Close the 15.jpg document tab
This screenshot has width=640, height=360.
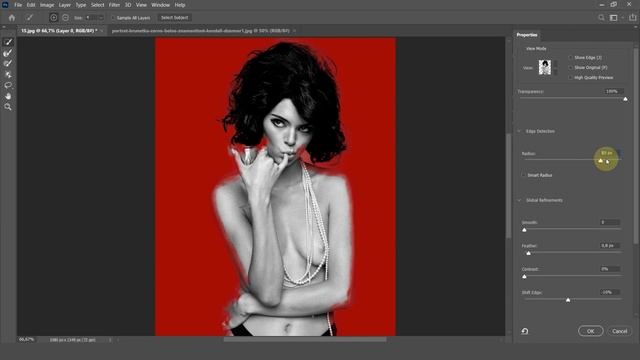[102, 31]
